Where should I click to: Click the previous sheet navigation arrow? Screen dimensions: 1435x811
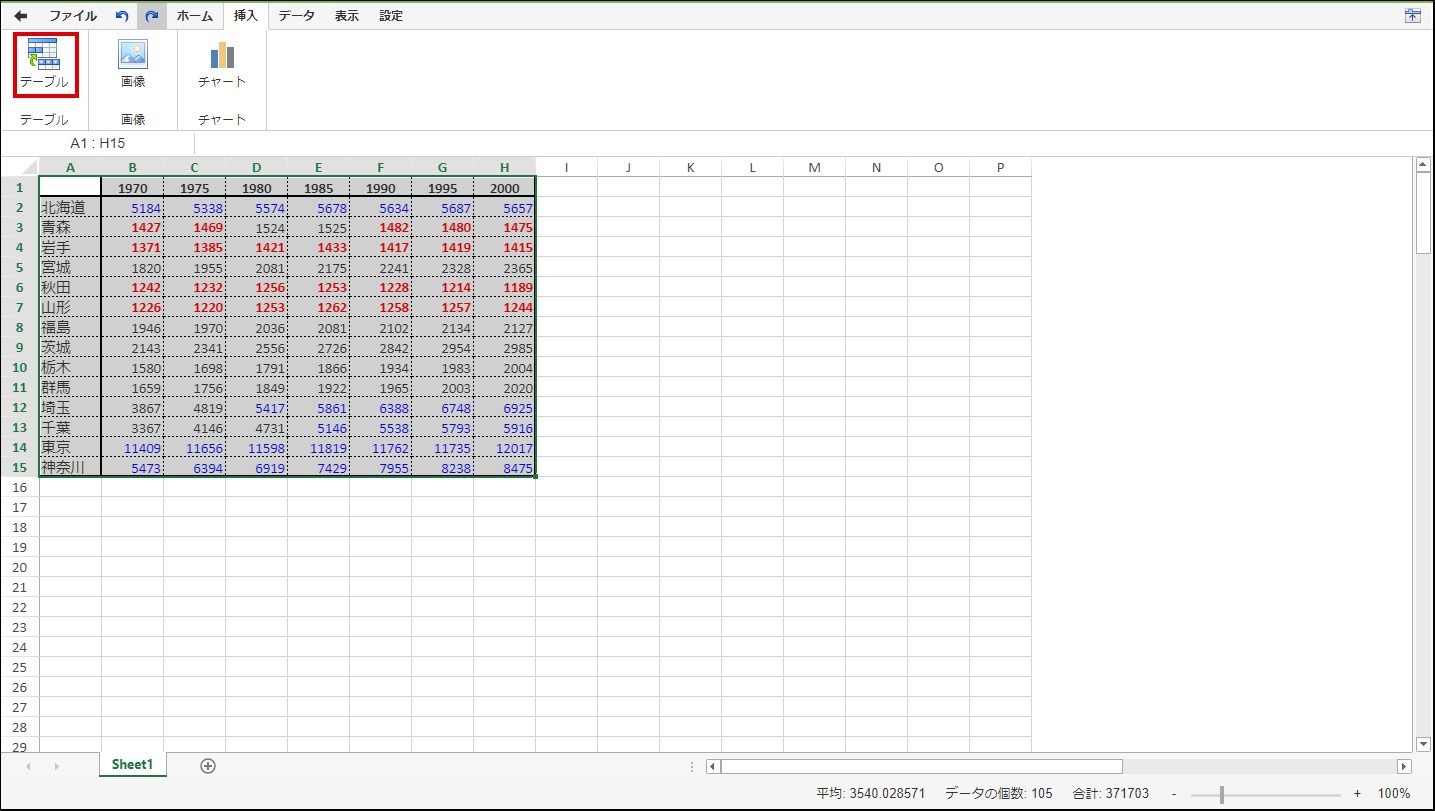click(28, 766)
